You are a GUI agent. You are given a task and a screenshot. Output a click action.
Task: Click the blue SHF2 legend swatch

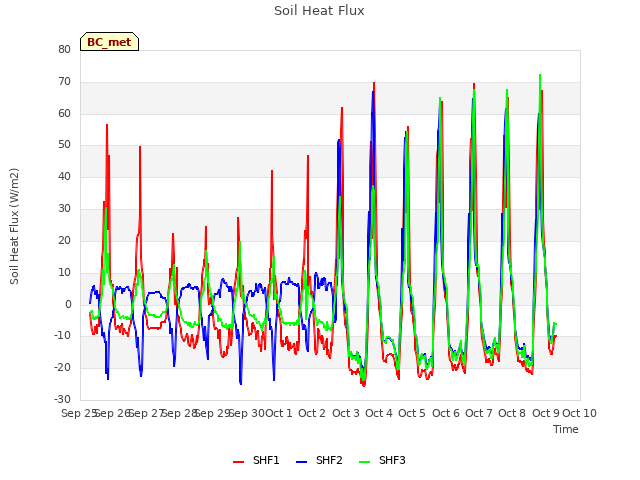(301, 462)
